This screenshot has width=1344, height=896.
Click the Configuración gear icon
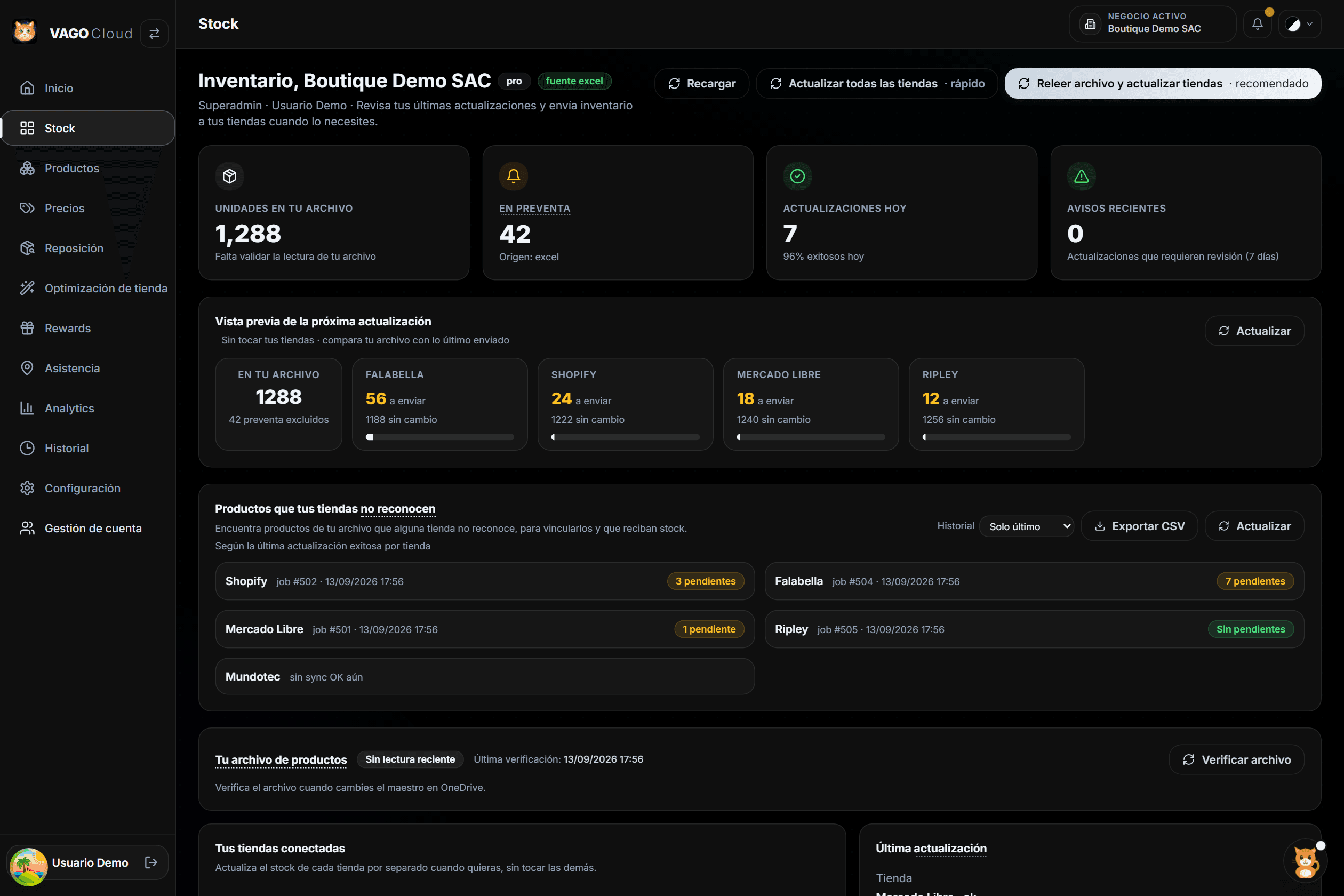pyautogui.click(x=27, y=488)
